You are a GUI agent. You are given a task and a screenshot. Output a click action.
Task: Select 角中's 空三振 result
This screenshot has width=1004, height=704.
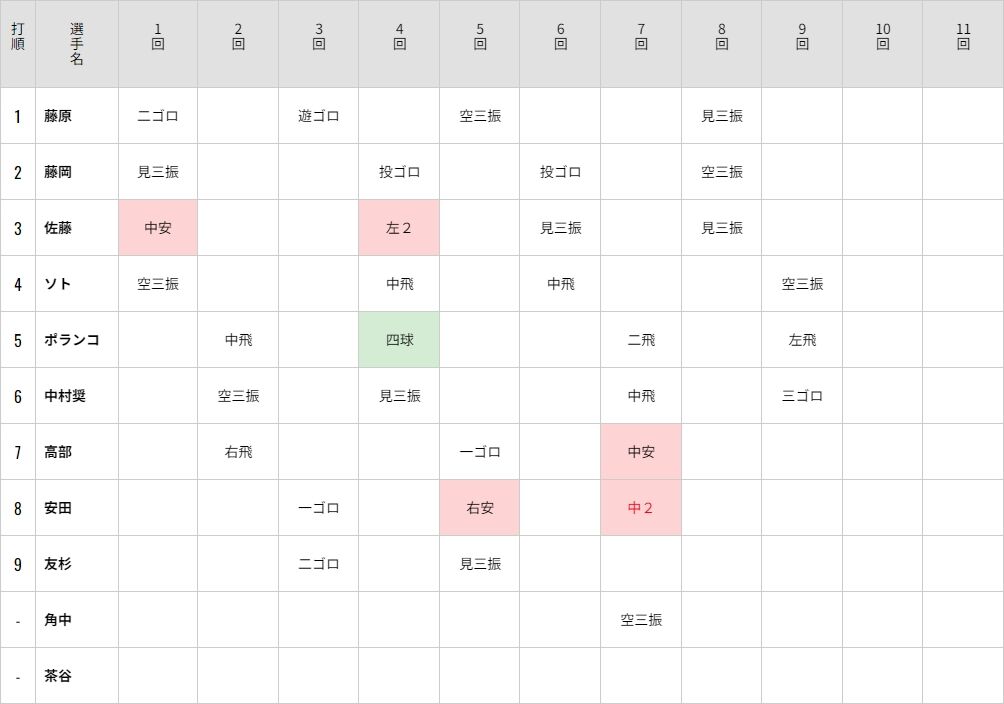(x=641, y=620)
